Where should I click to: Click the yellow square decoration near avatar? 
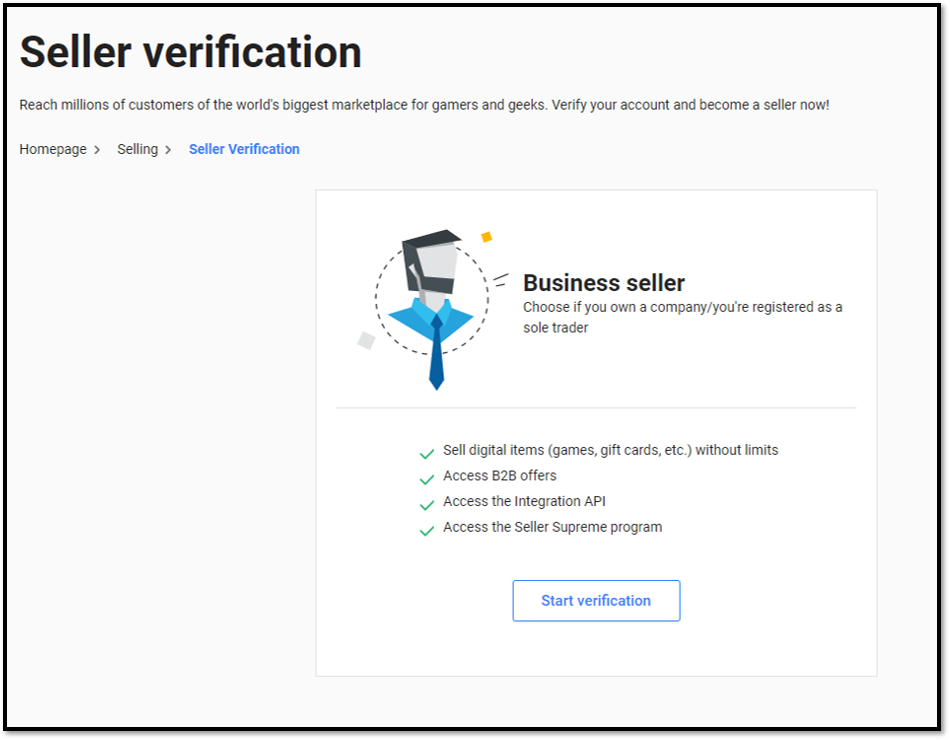click(x=487, y=237)
